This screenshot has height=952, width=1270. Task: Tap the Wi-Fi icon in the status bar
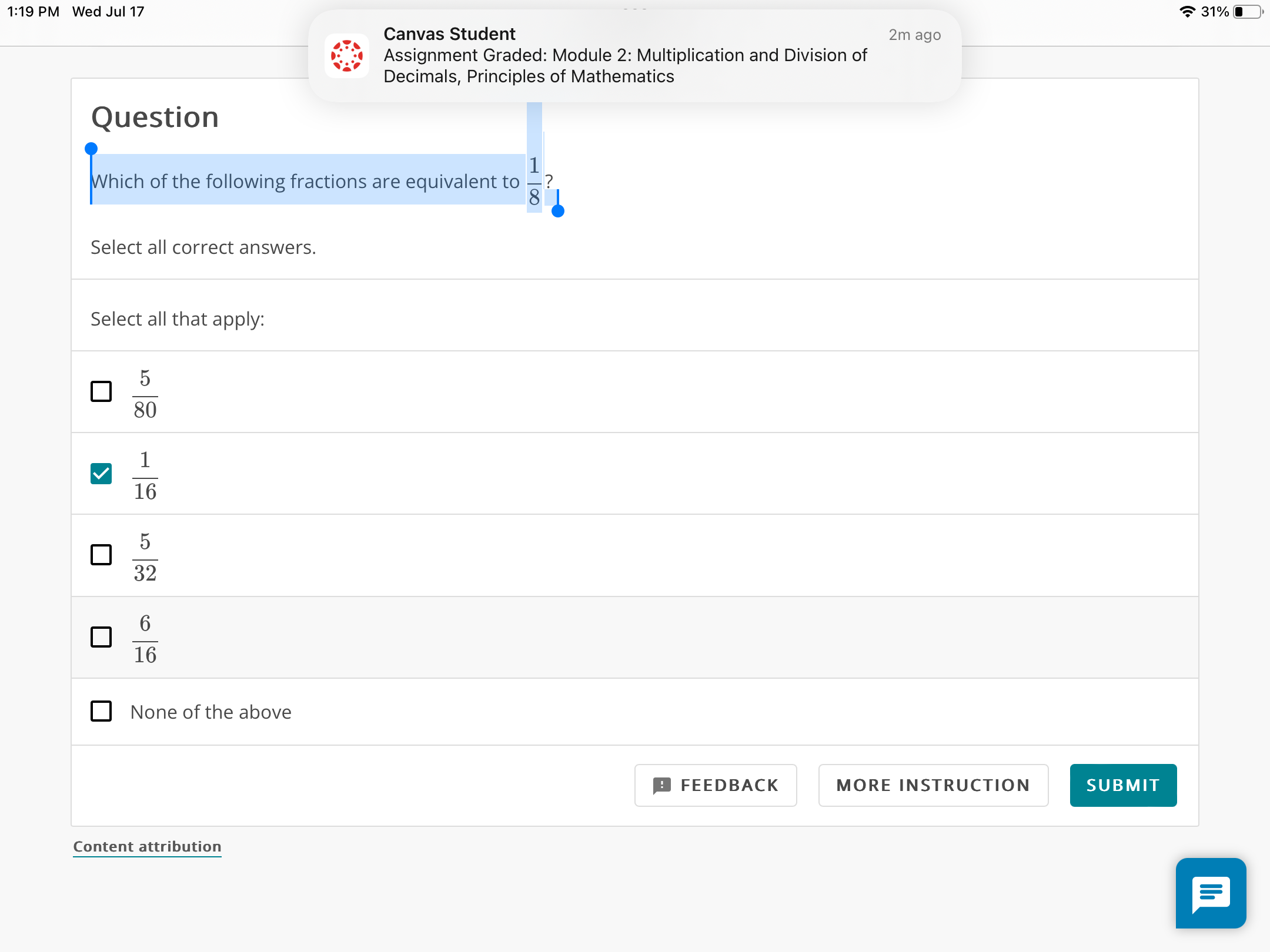click(1189, 11)
